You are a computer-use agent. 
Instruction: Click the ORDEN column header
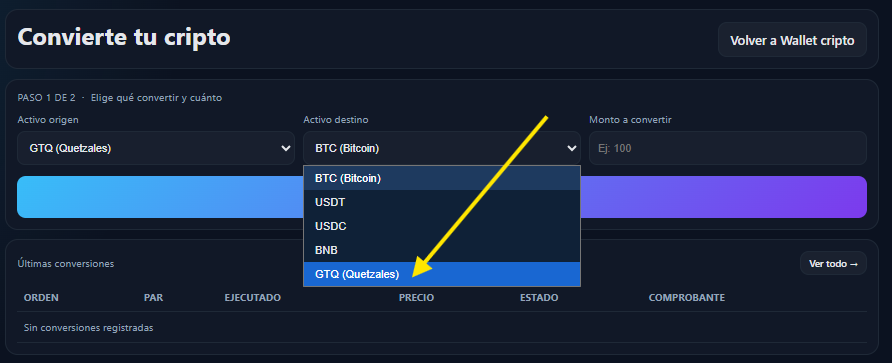click(41, 298)
